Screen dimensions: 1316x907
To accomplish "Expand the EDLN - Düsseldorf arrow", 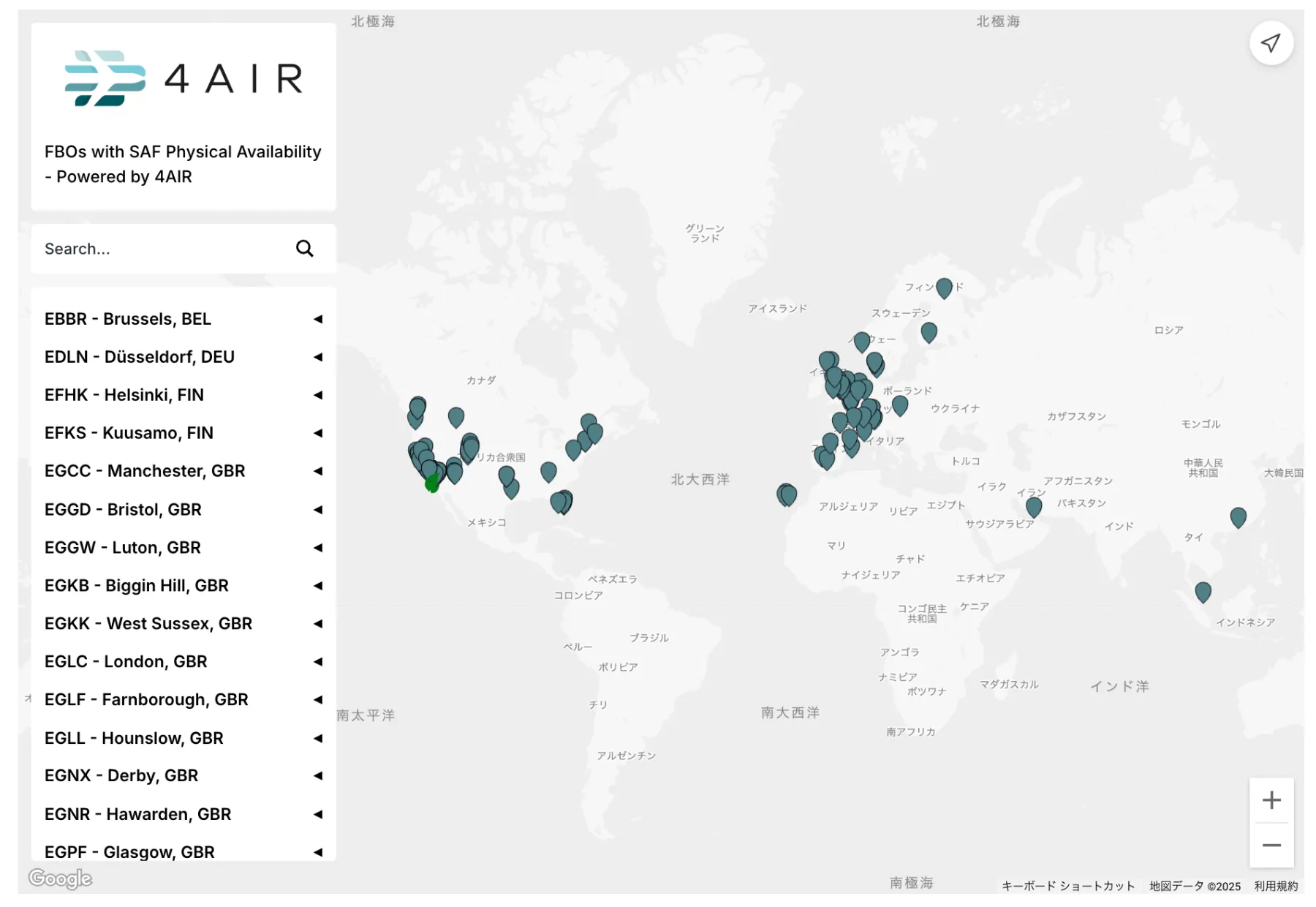I will [318, 357].
